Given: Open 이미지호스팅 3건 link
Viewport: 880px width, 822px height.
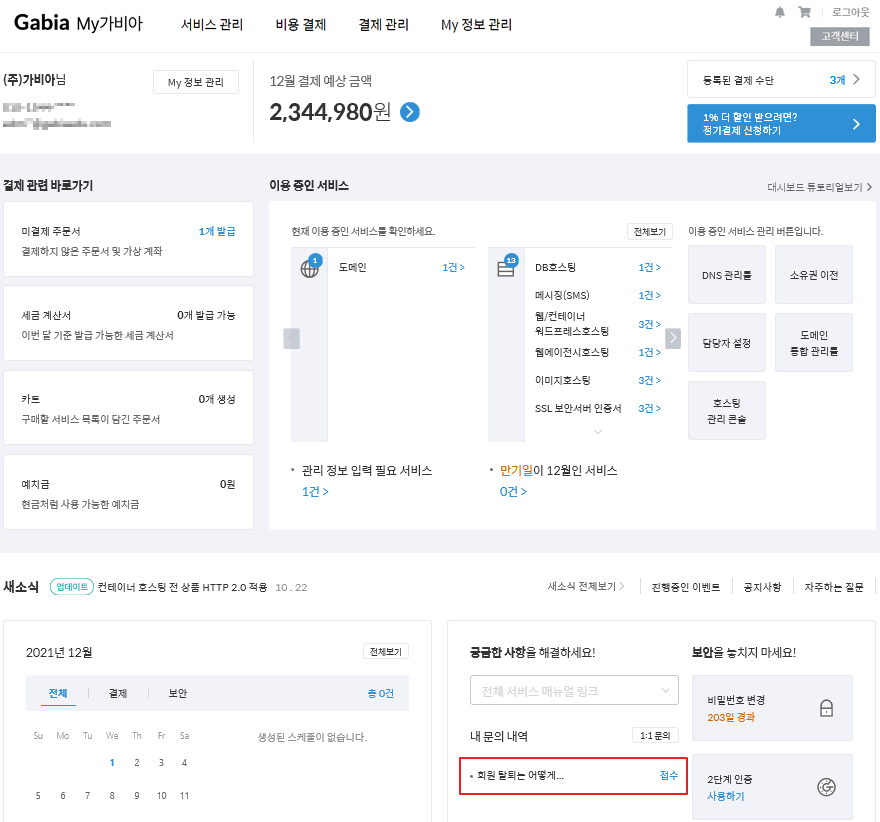Looking at the screenshot, I should [x=649, y=380].
